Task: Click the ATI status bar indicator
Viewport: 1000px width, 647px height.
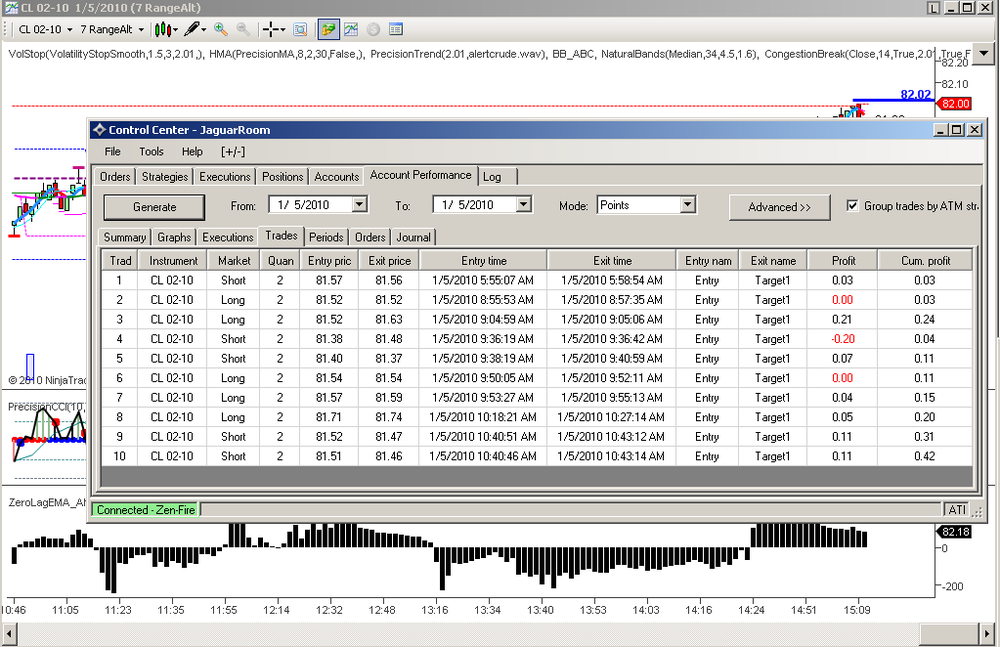Action: (x=957, y=510)
